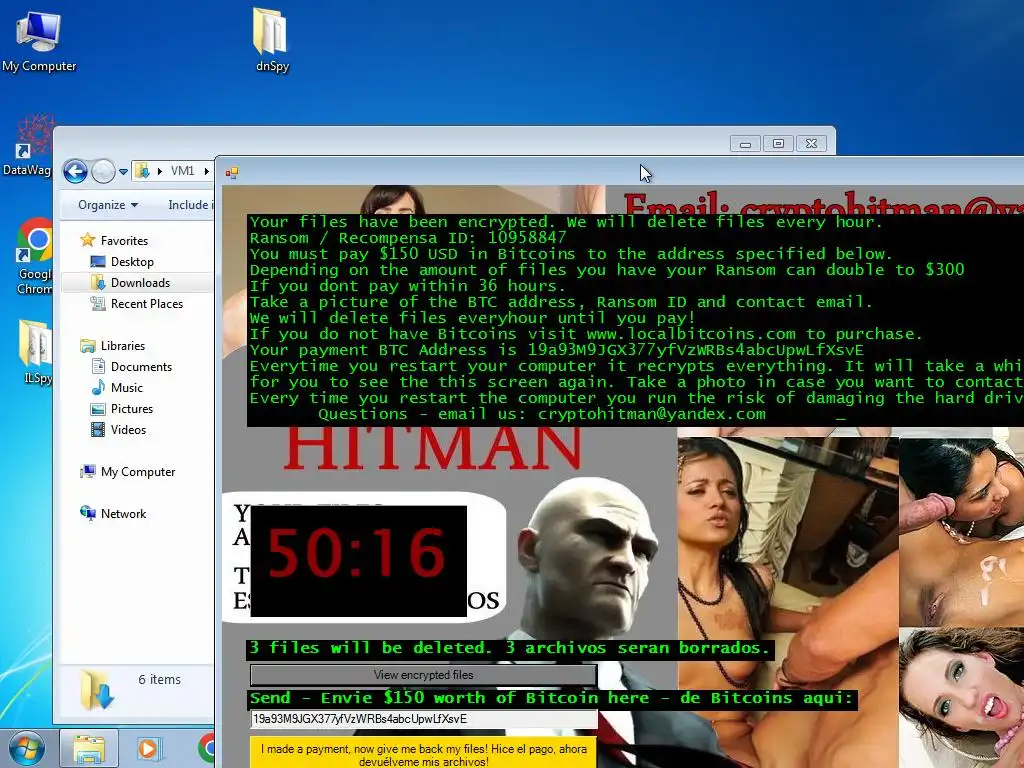This screenshot has width=1024, height=768.
Task: Open the ILSpy folder on the desktop
Action: pyautogui.click(x=36, y=351)
